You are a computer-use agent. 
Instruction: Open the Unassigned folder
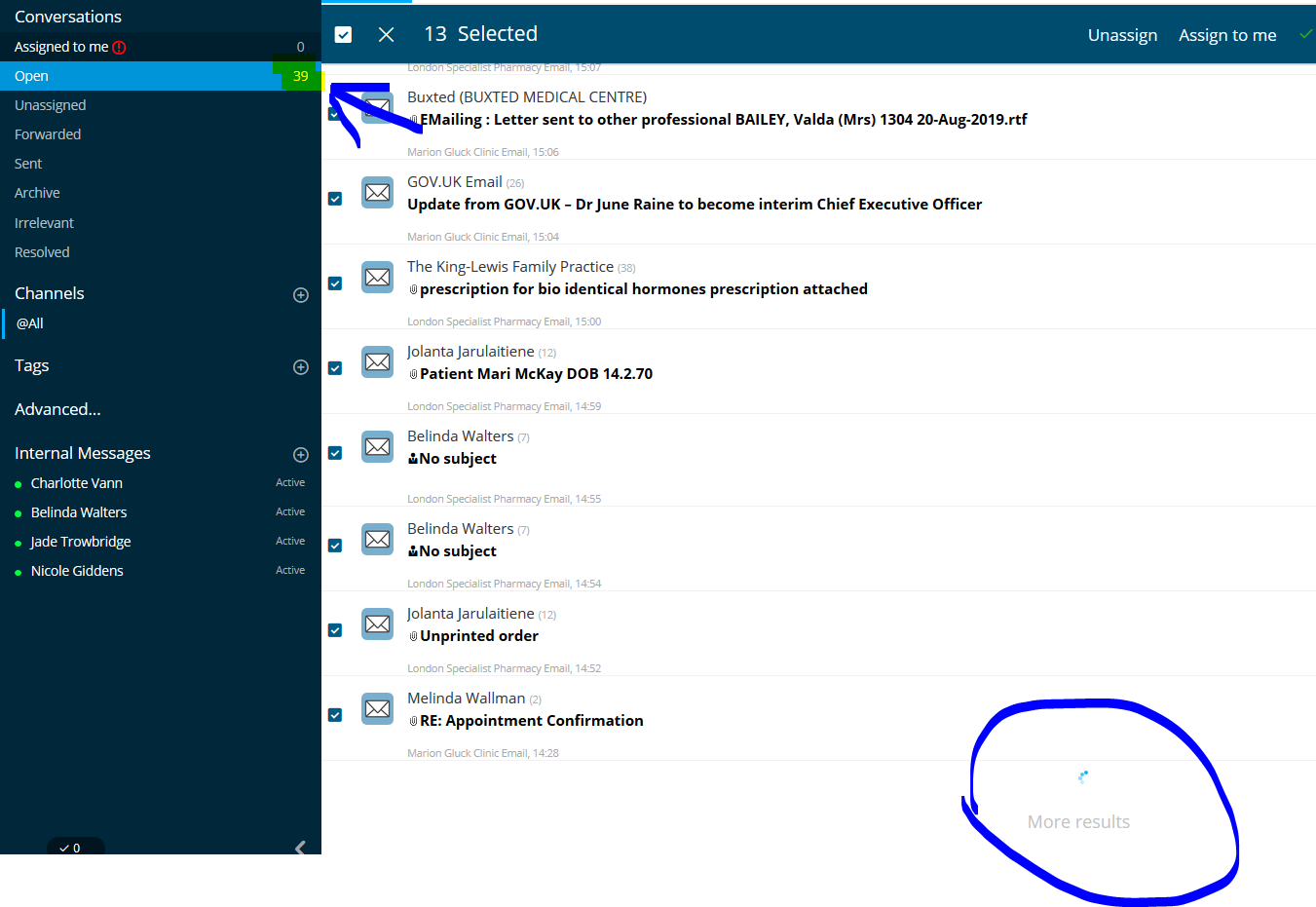pos(51,105)
